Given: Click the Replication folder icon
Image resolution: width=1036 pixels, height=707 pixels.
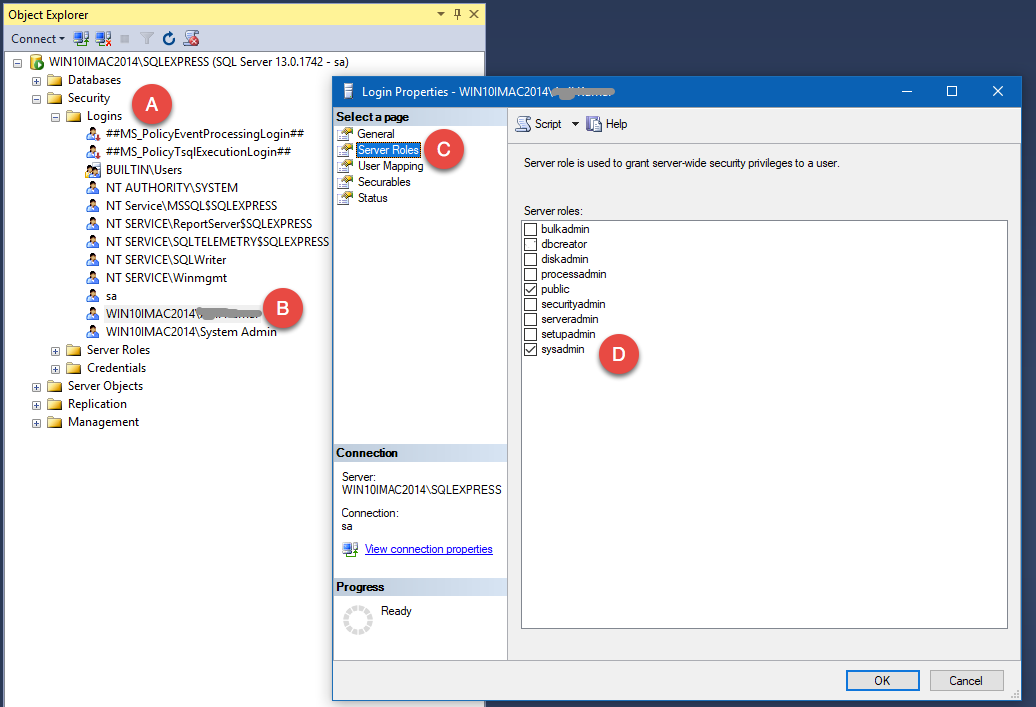Looking at the screenshot, I should click(55, 404).
